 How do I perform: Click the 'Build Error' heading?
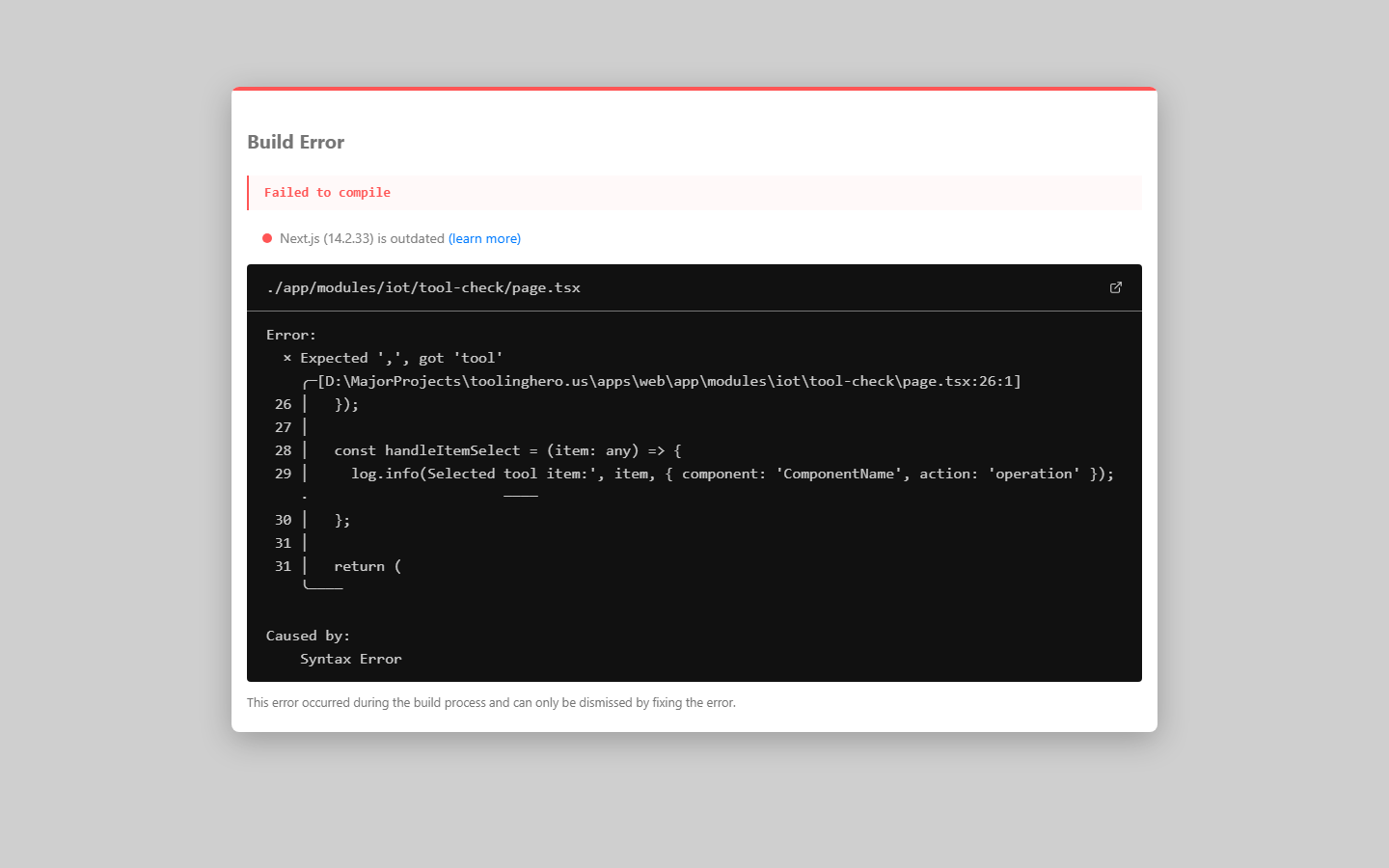tap(295, 142)
